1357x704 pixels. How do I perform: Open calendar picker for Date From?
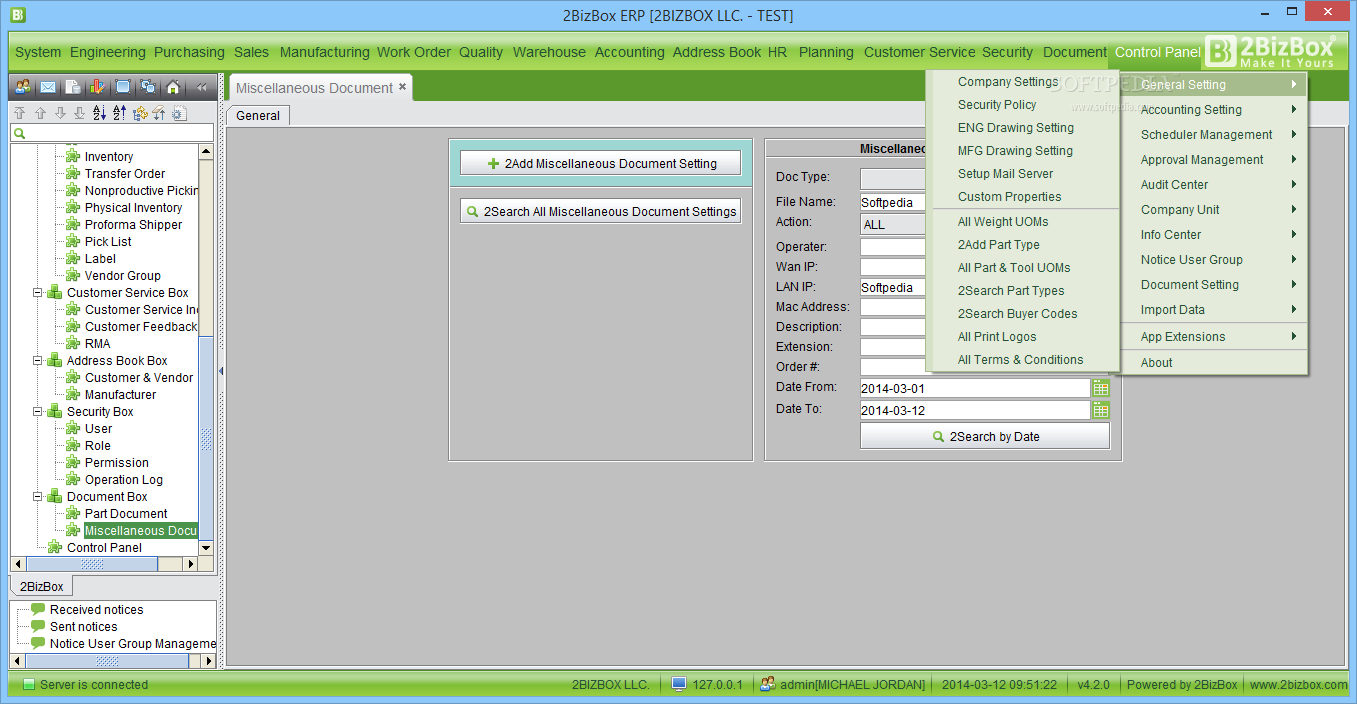pos(1101,388)
